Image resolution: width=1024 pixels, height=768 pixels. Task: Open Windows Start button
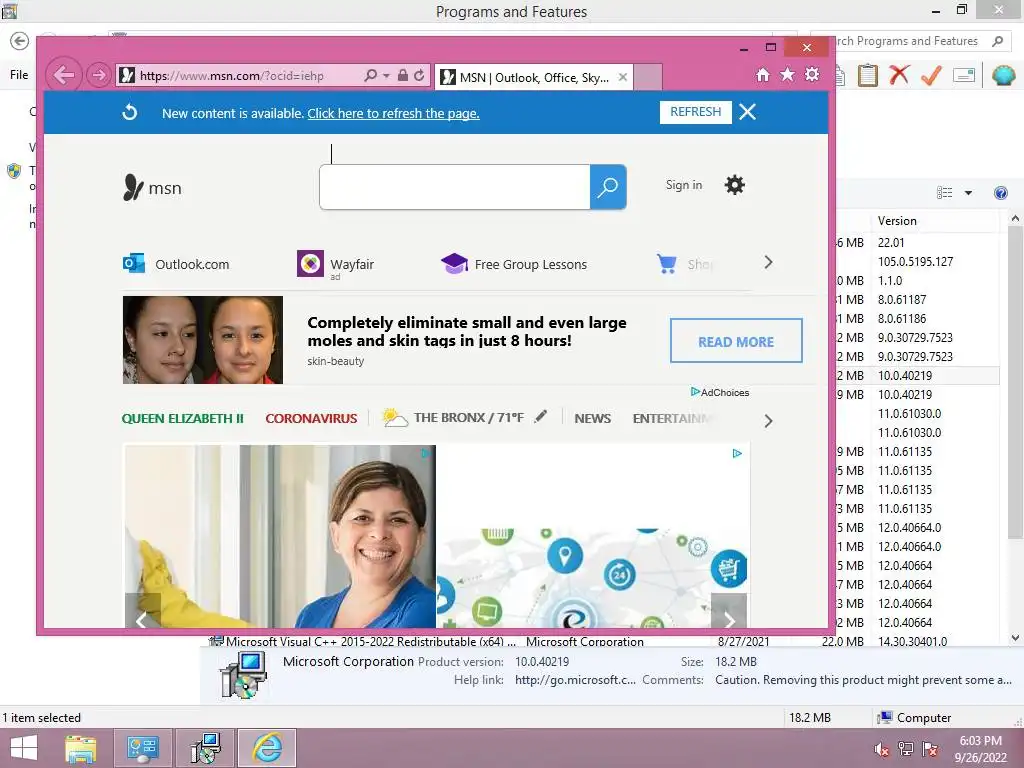tap(24, 748)
